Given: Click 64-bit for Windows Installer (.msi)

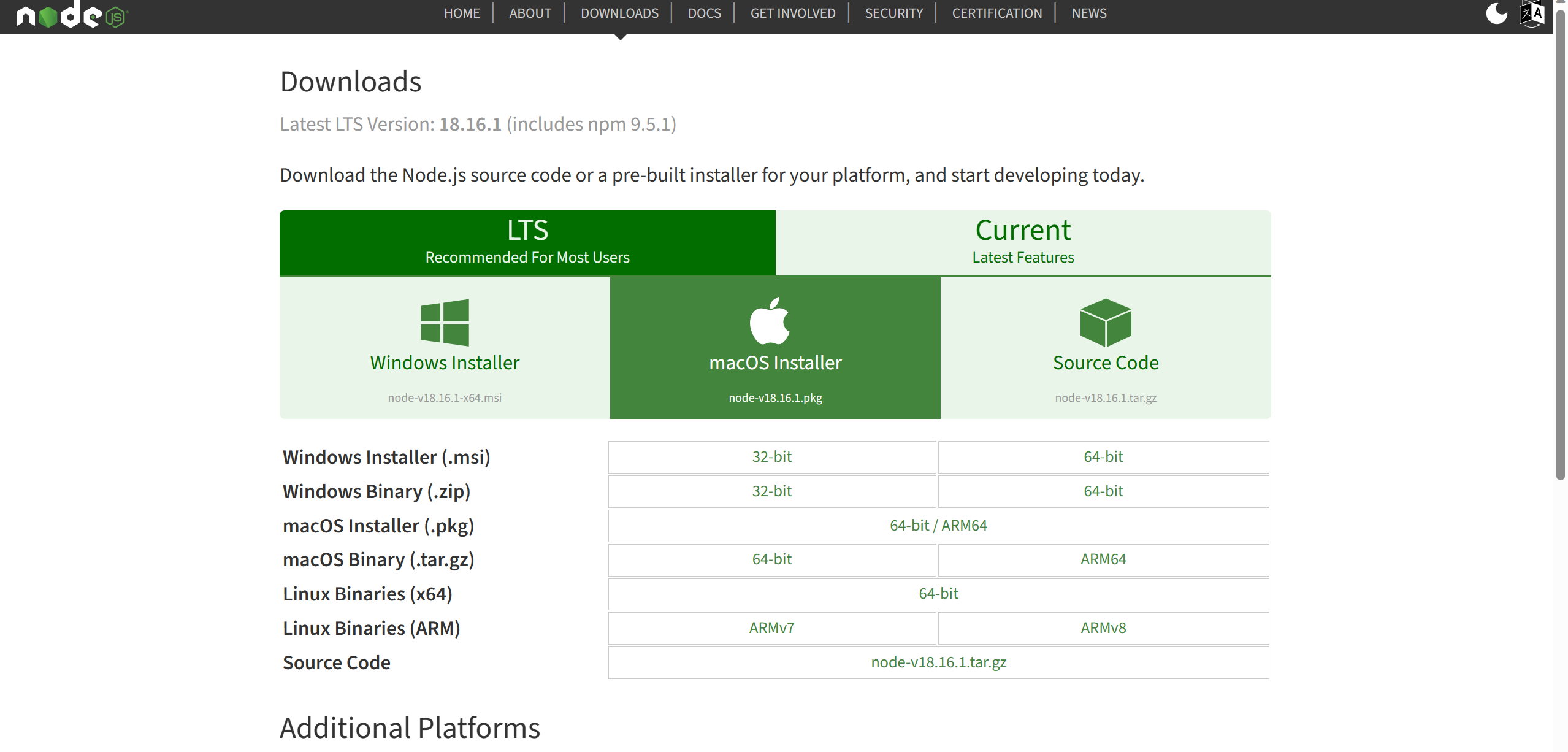Looking at the screenshot, I should coord(1103,457).
